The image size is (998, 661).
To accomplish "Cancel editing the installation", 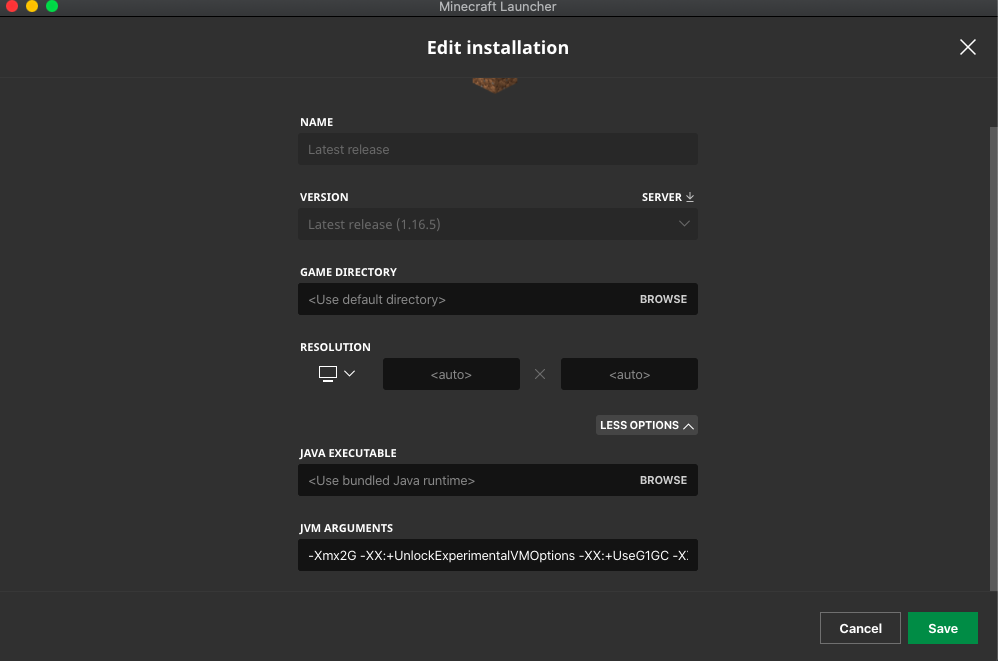I will 860,628.
